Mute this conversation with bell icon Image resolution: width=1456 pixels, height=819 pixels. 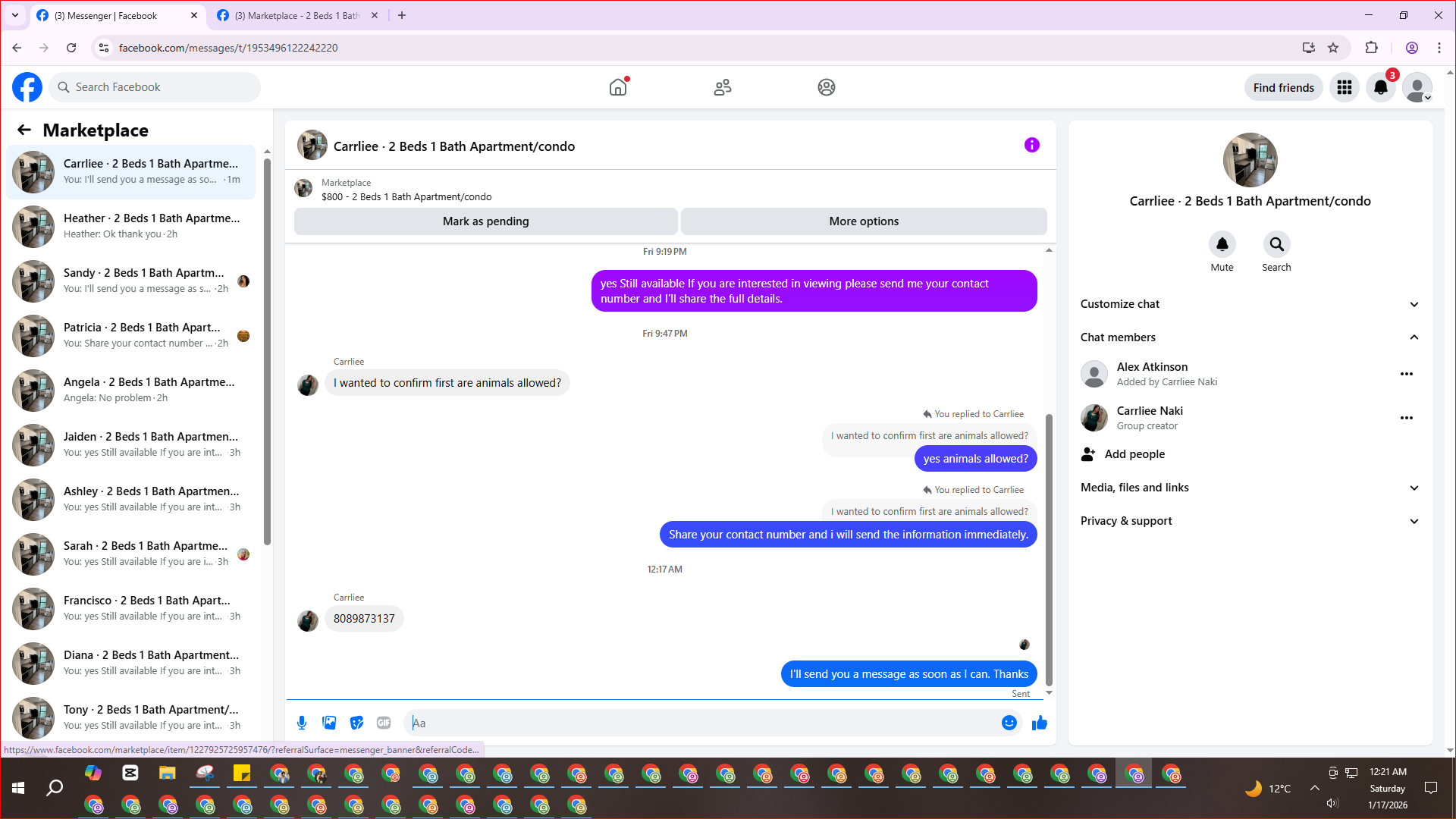(1222, 244)
